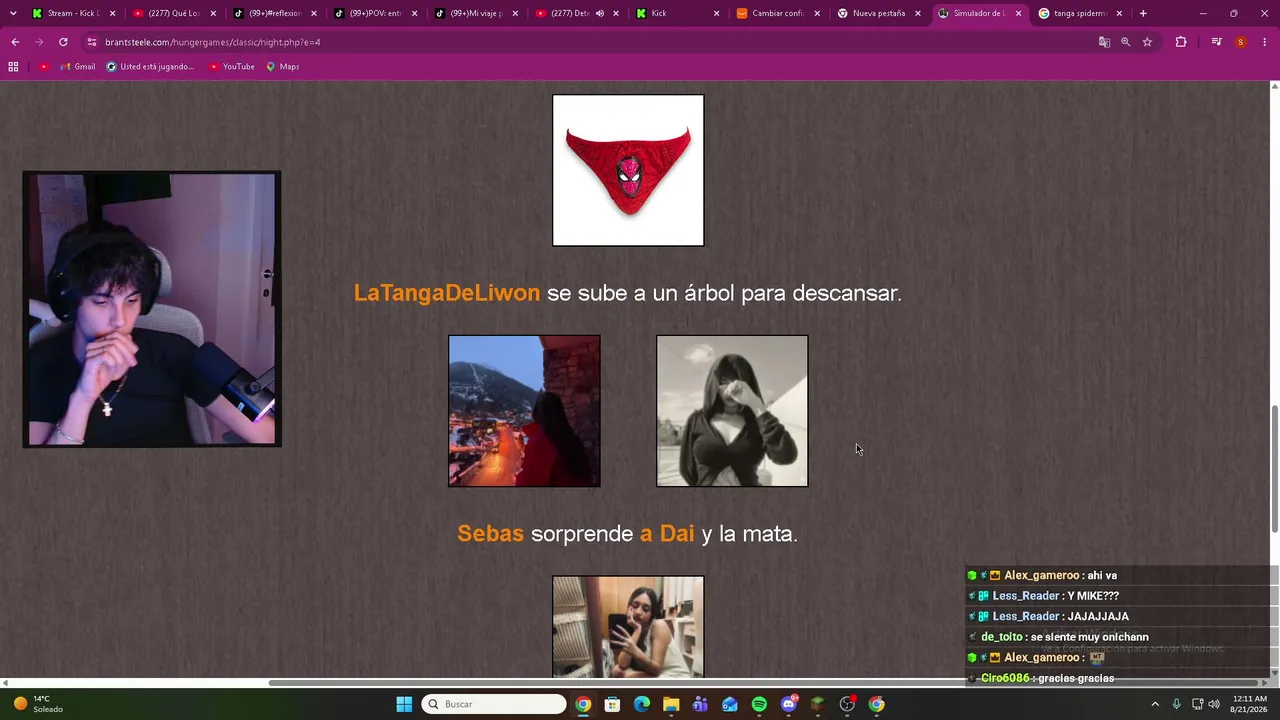Open Discord from the taskbar

(x=789, y=704)
